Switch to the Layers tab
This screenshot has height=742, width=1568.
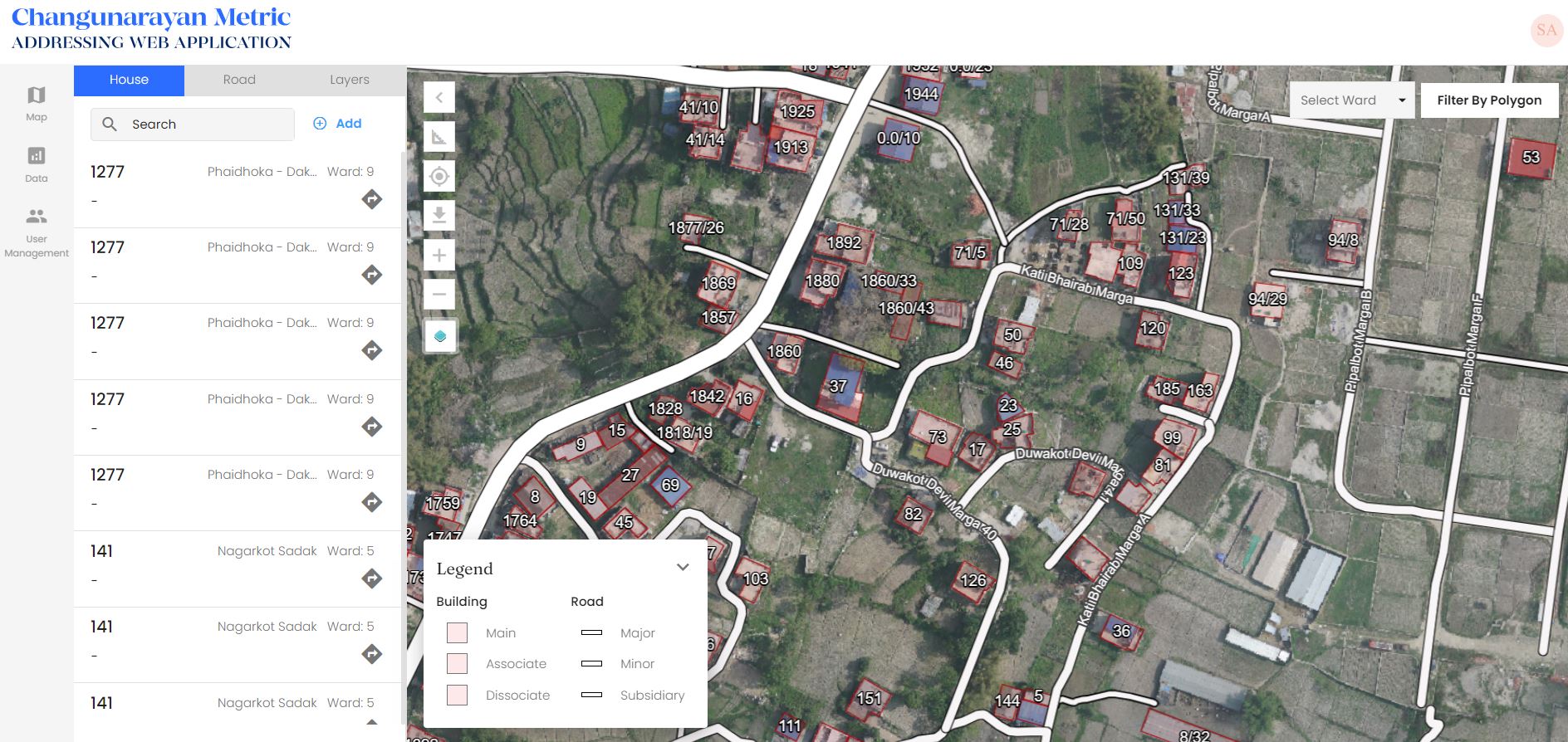[x=349, y=80]
